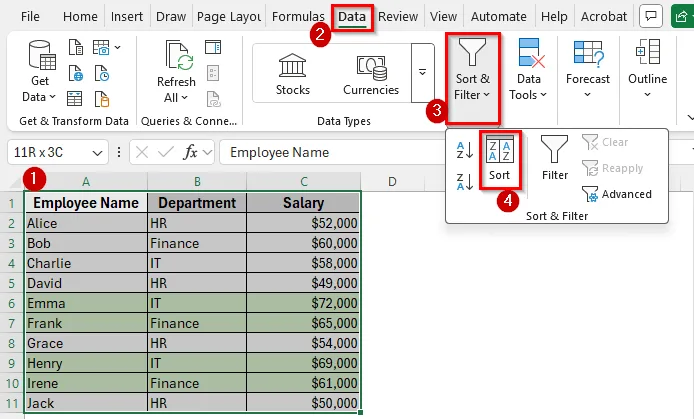This screenshot has height=419, width=694.
Task: Click the green Share button
Action: (x=682, y=16)
